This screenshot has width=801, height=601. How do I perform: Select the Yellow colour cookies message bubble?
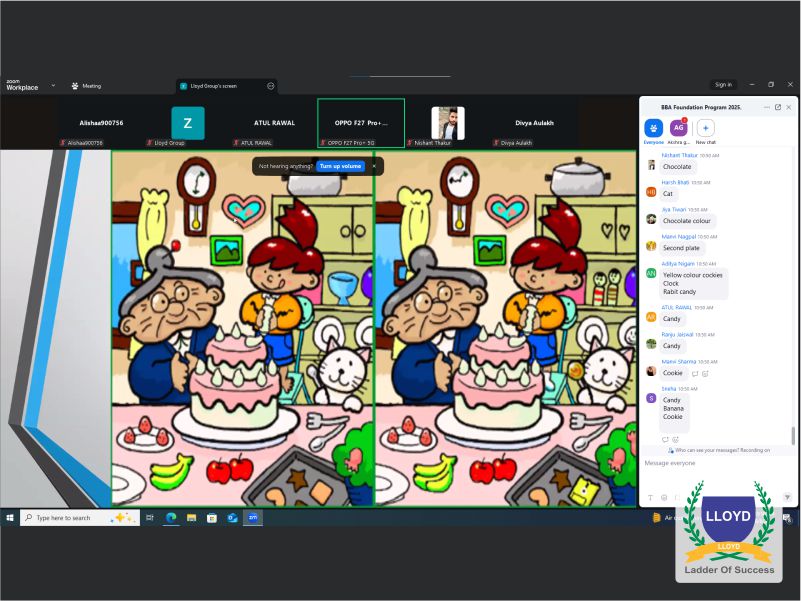(693, 283)
